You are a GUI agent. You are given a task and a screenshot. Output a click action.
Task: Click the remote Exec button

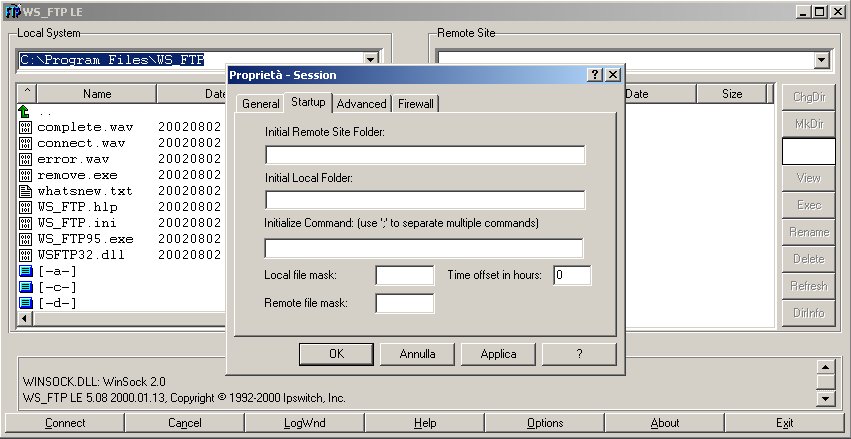click(809, 205)
